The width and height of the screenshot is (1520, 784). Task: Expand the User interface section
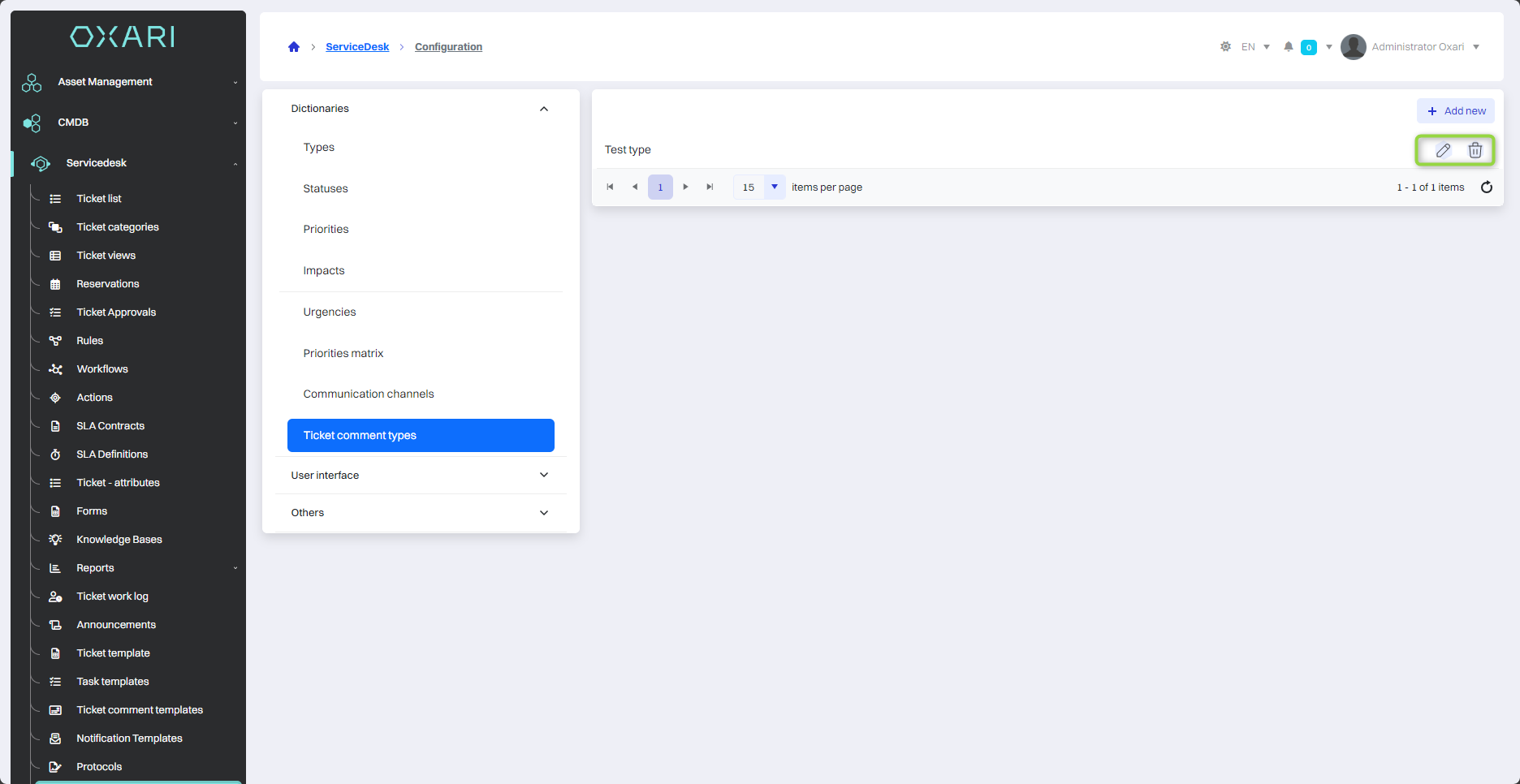pyautogui.click(x=543, y=476)
